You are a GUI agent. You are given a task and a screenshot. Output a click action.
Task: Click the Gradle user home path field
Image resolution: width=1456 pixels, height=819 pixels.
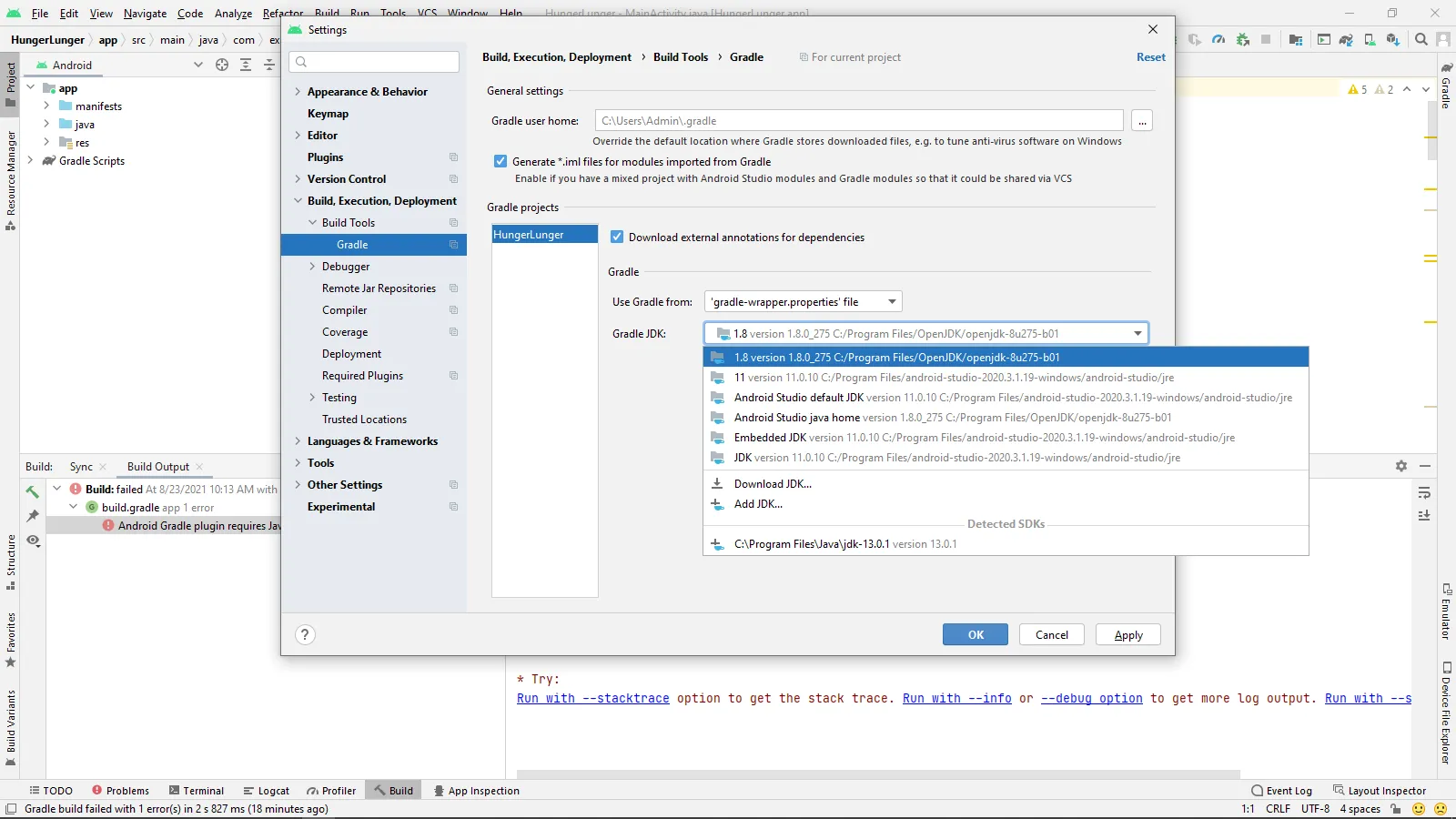coord(859,121)
